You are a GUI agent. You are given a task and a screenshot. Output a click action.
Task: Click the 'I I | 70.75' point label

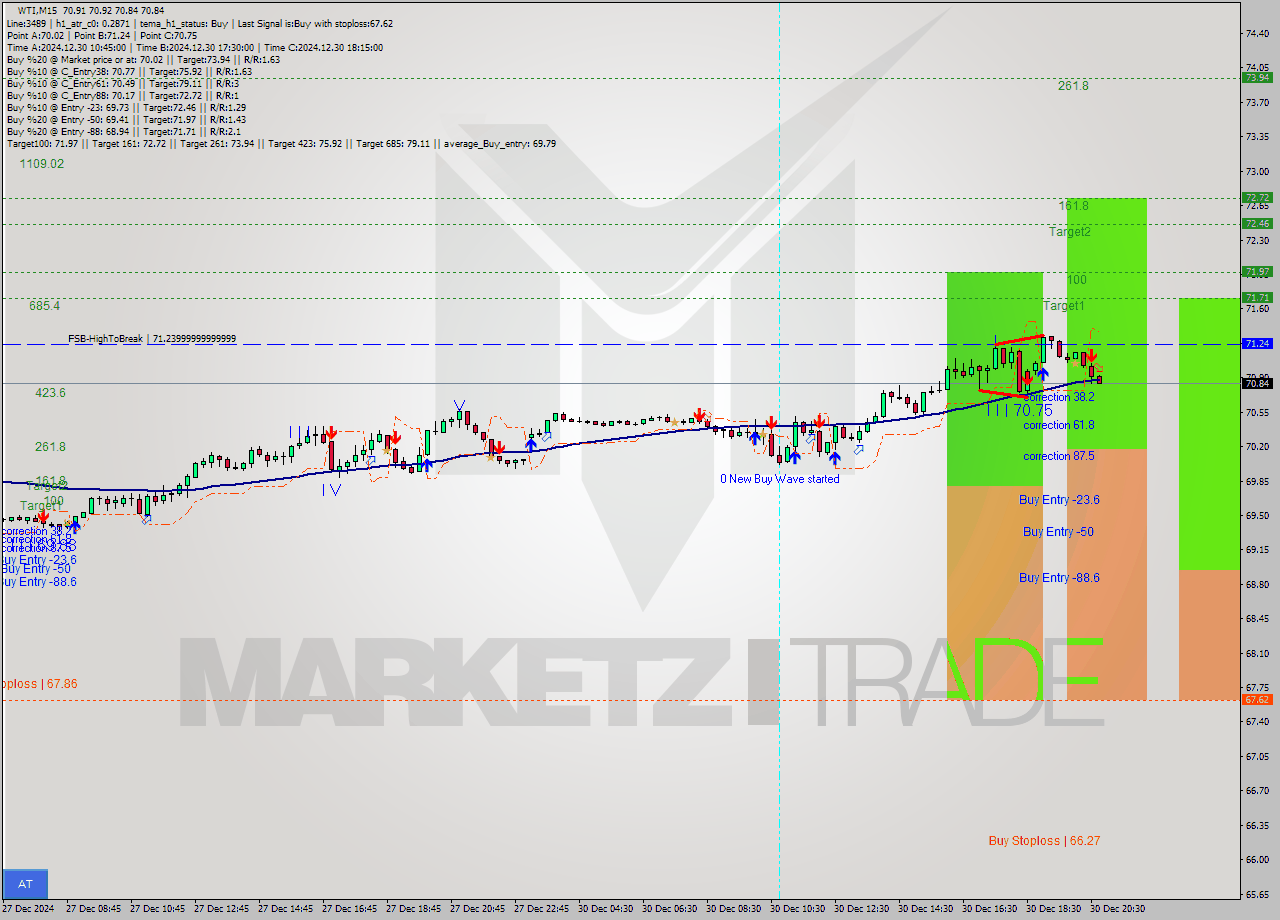[x=1018, y=410]
